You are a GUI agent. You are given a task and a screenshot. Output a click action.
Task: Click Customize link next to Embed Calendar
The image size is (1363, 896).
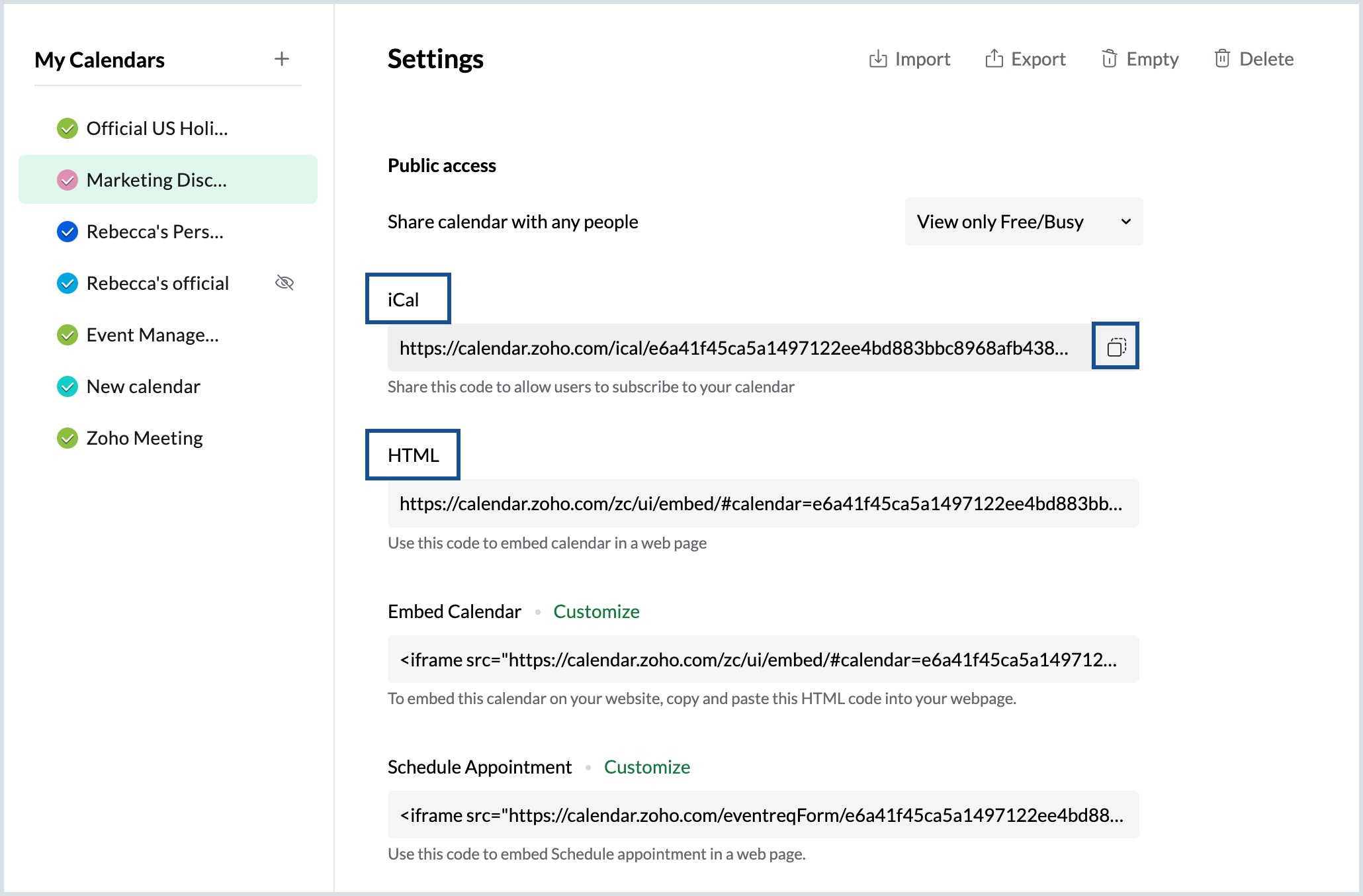(596, 611)
